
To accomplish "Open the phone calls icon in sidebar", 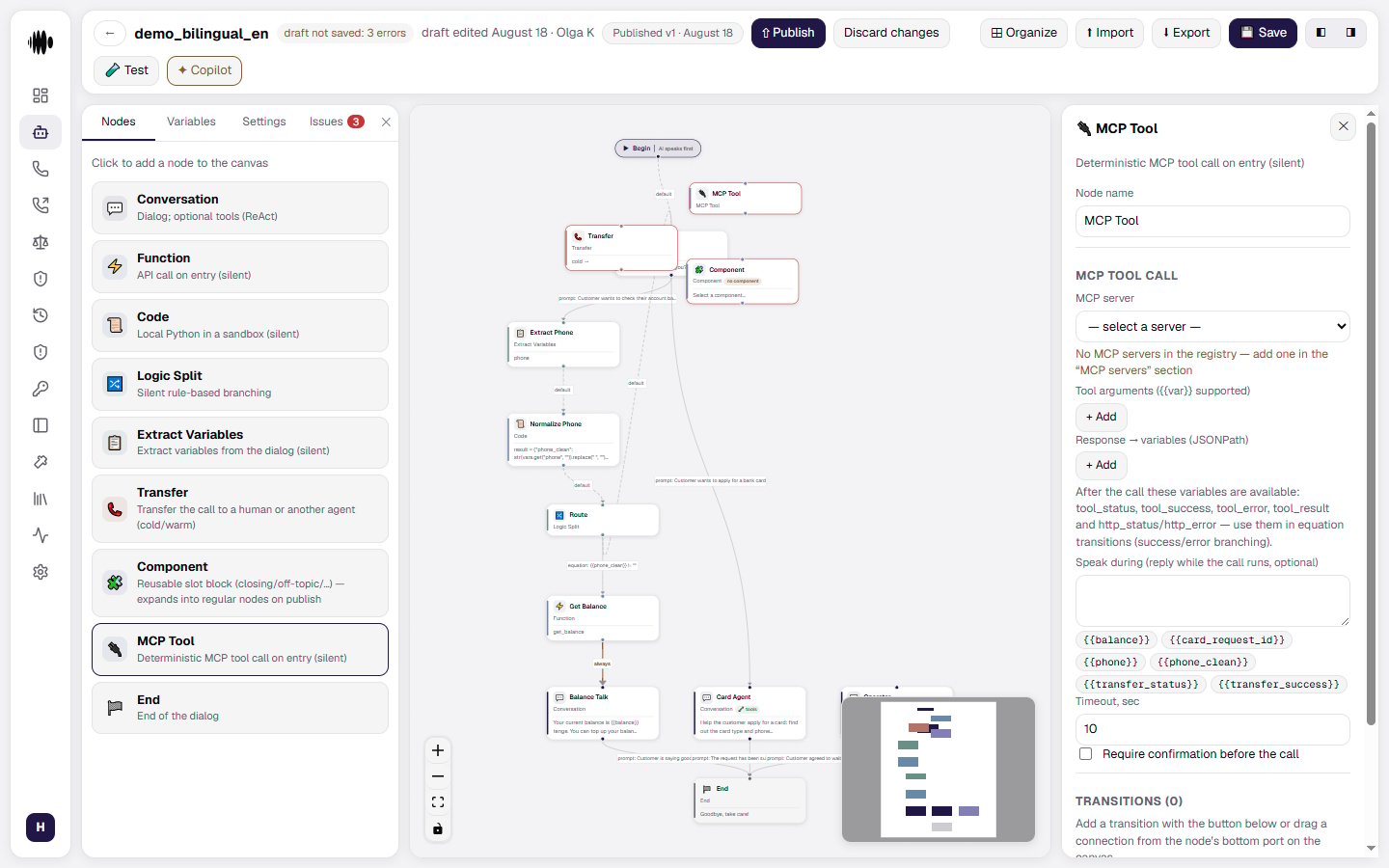I will 41,169.
